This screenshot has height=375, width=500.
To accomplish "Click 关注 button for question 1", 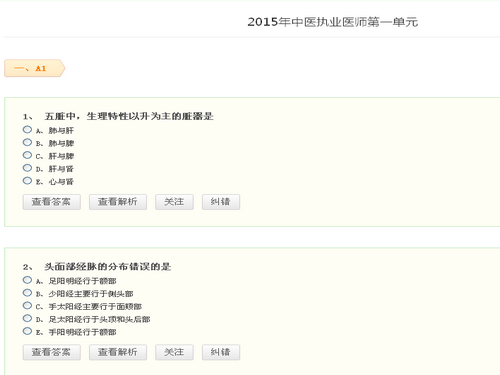I will point(174,202).
